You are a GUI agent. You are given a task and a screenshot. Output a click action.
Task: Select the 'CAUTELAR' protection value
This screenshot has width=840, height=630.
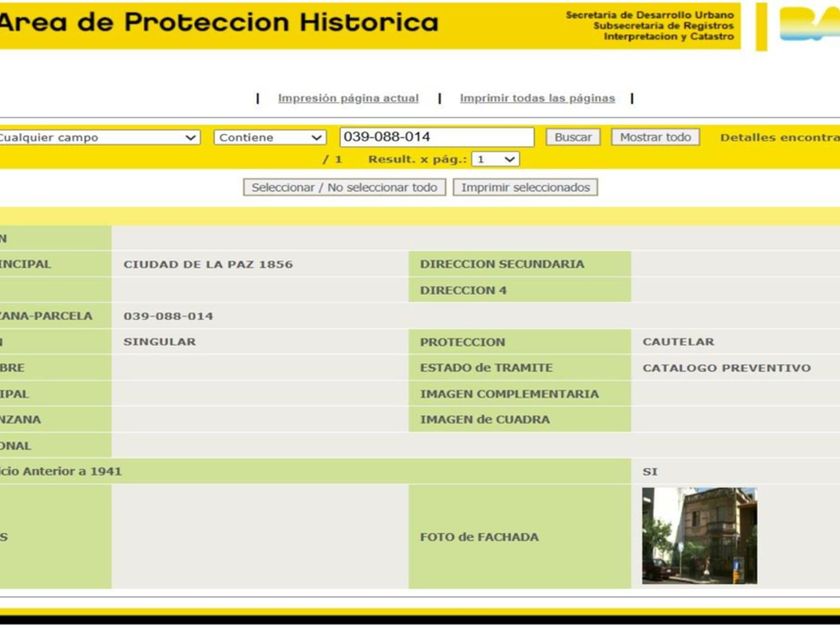click(678, 342)
